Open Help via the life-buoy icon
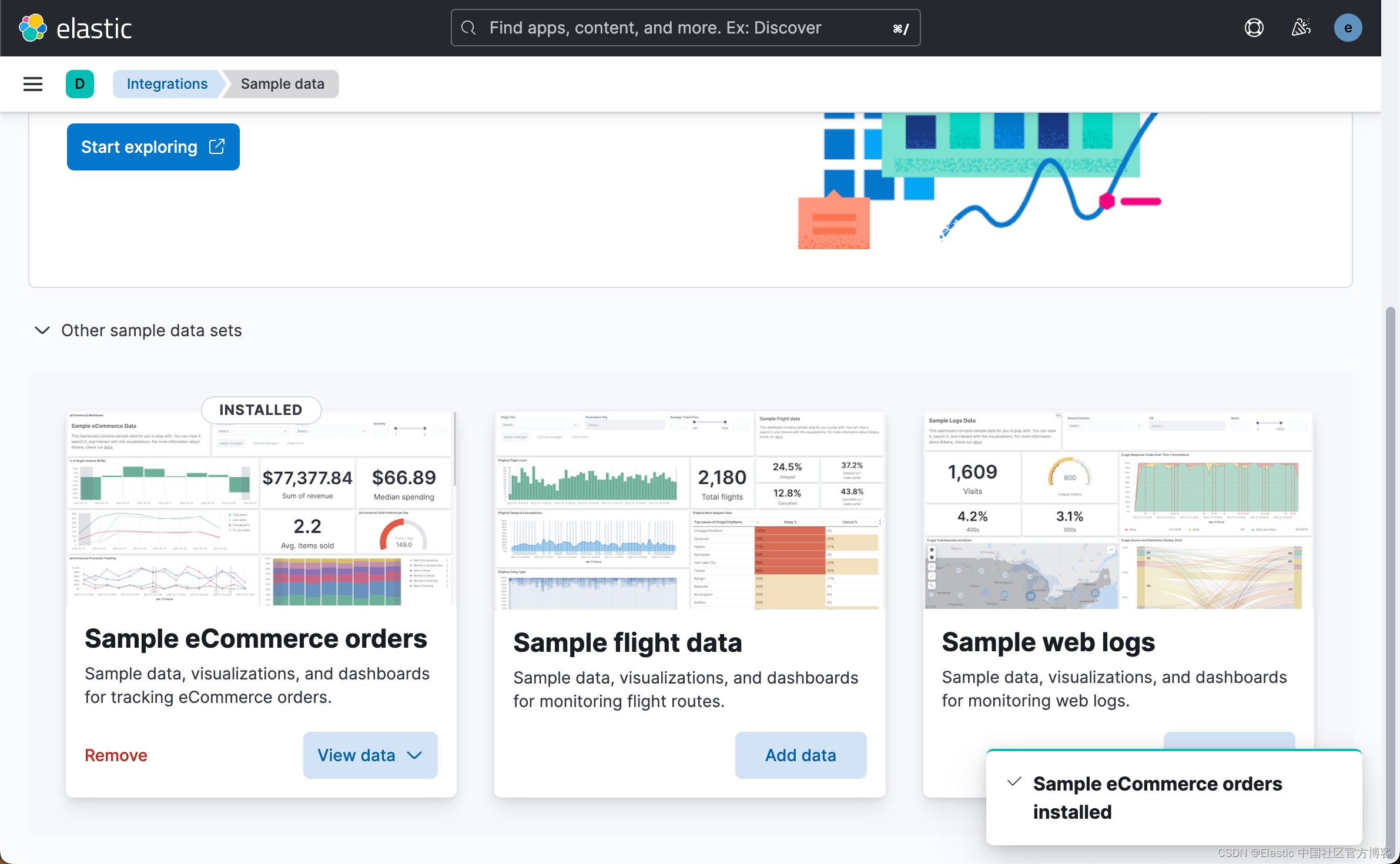Viewport: 1400px width, 864px height. (x=1254, y=27)
